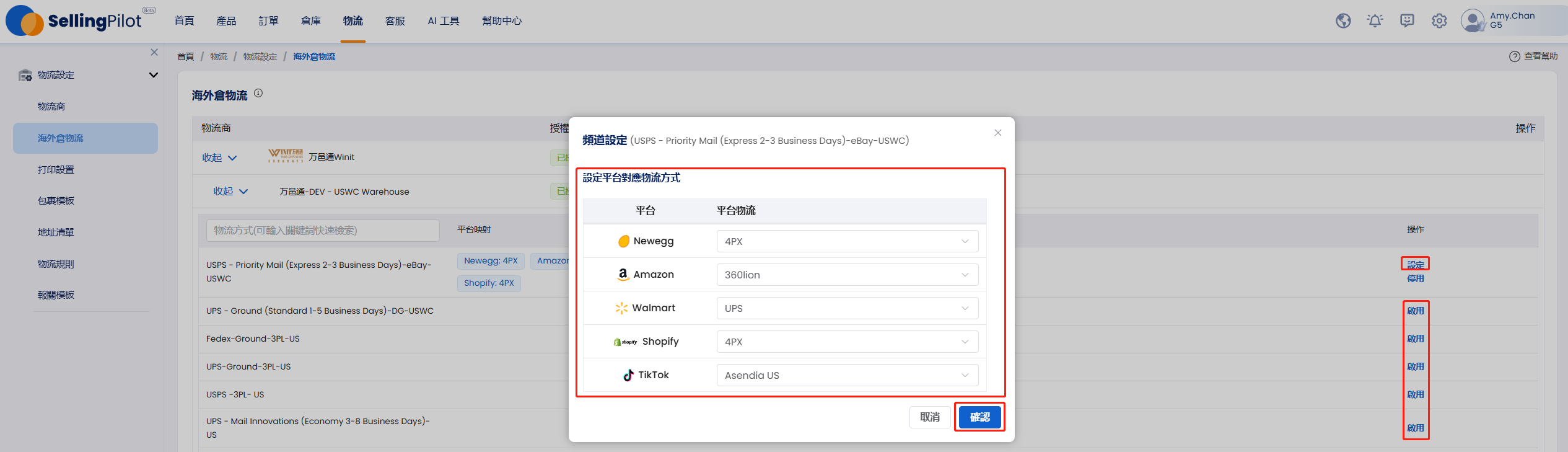This screenshot has width=1568, height=452.
Task: Click the Amazon platform logo
Action: 623,275
